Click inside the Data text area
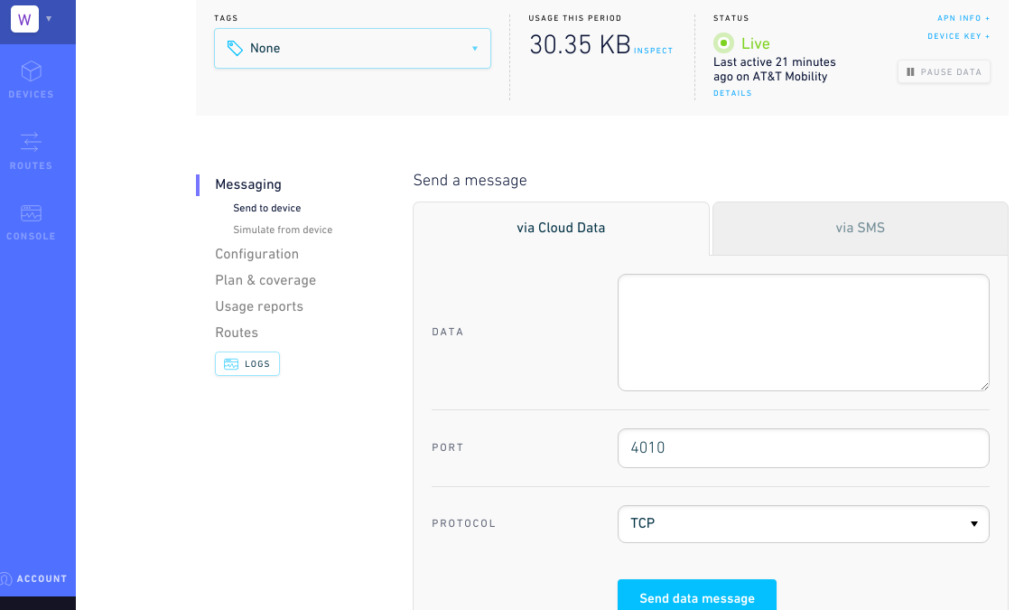 click(803, 332)
